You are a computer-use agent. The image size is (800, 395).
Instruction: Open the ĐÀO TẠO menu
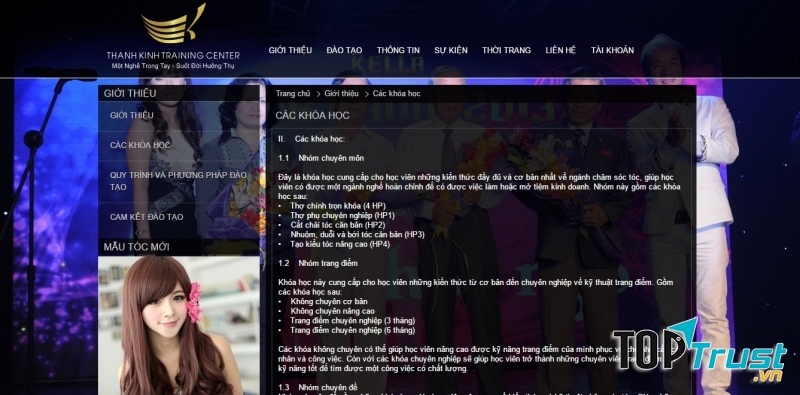coord(344,50)
